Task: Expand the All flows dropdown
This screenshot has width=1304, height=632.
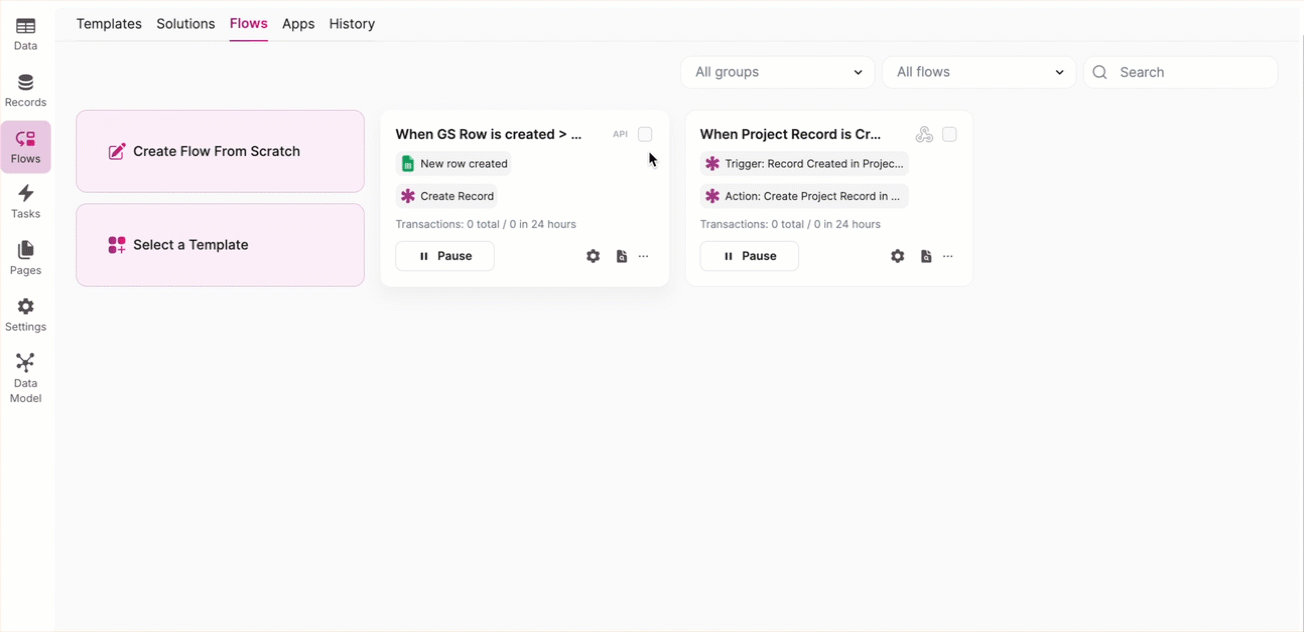Action: point(978,72)
